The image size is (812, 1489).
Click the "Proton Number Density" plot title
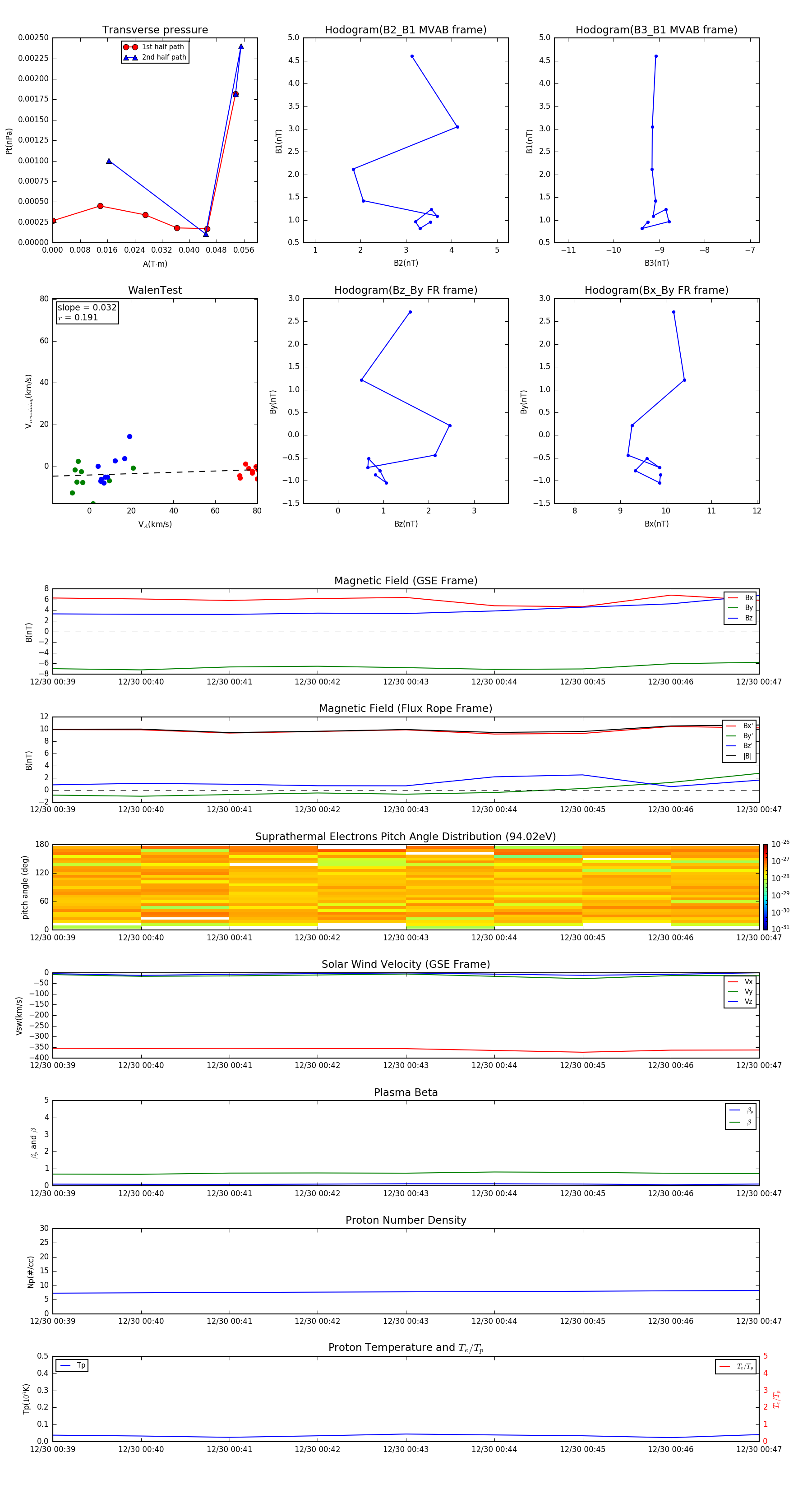point(406,1220)
